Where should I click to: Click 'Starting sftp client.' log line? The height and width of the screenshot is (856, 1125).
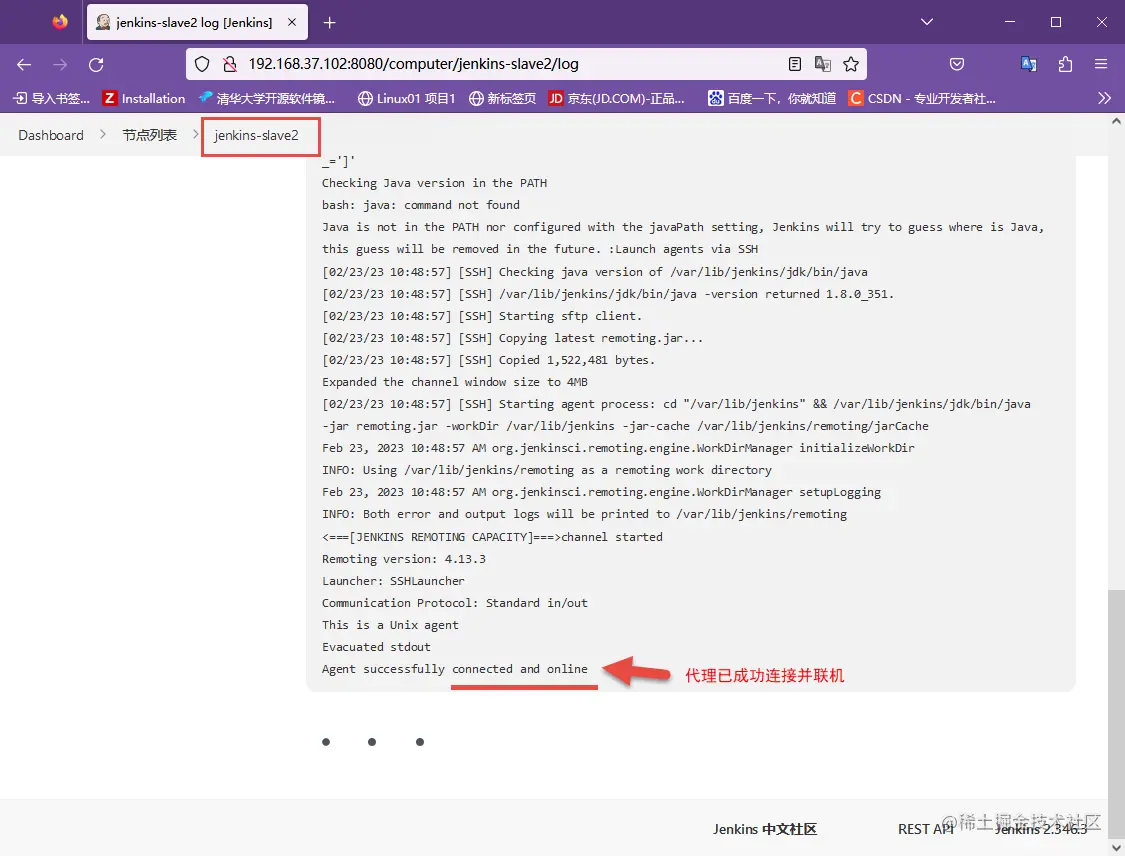(x=482, y=316)
